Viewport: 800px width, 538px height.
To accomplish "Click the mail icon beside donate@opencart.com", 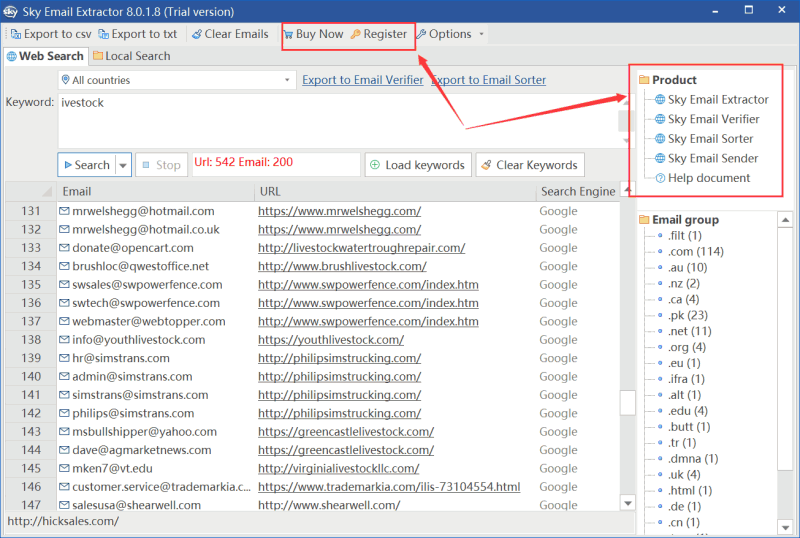I will [64, 248].
